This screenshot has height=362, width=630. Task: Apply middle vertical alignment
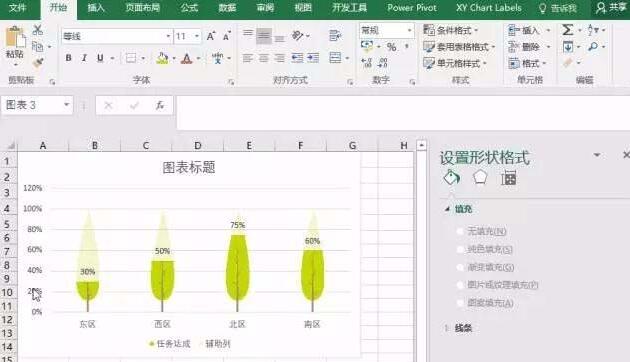click(264, 36)
